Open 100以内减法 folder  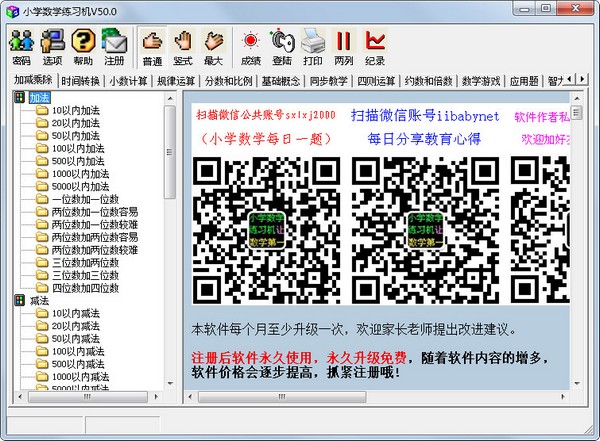(x=70, y=351)
